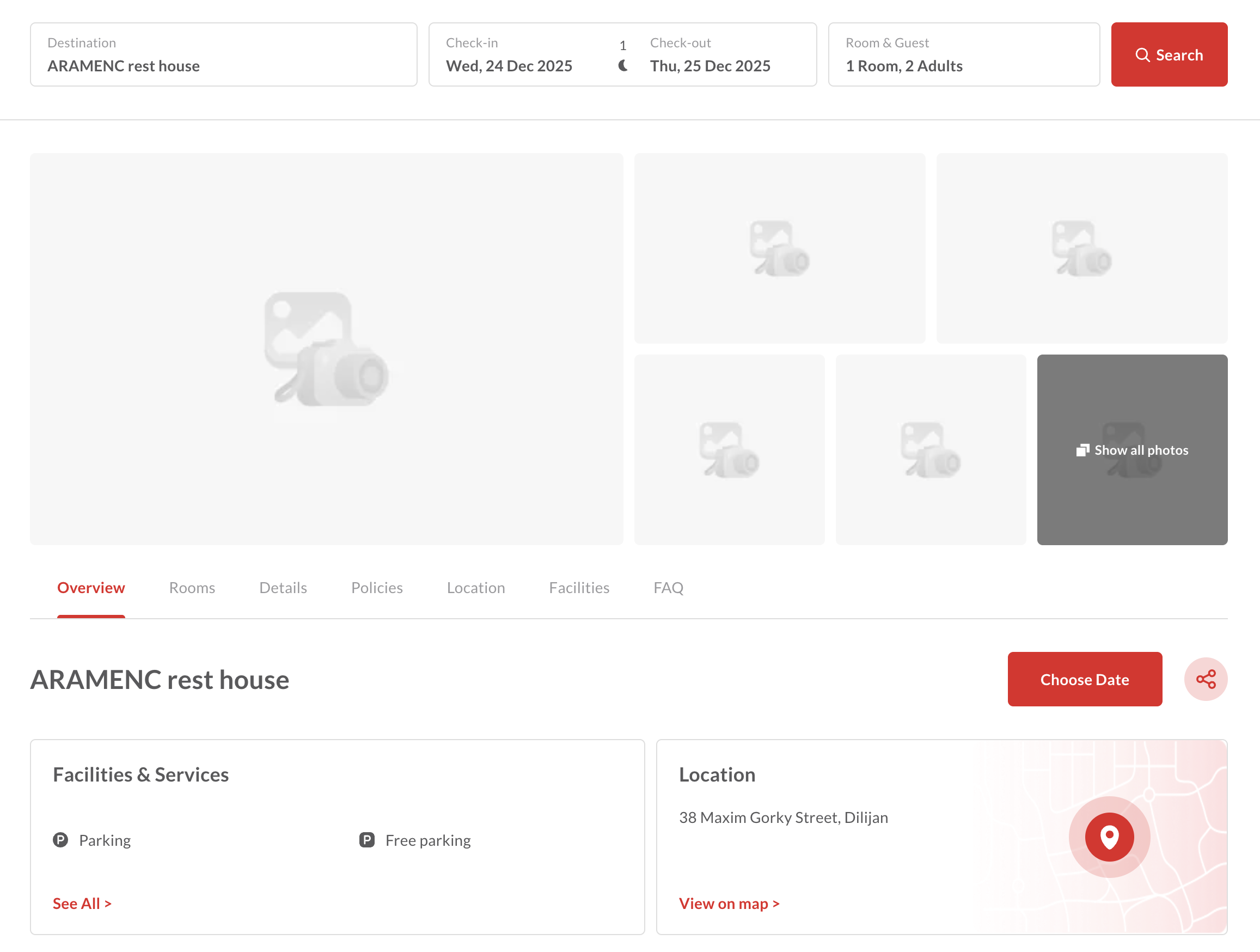Image resolution: width=1260 pixels, height=952 pixels.
Task: Click the moon nights icon between dates
Action: 622,65
